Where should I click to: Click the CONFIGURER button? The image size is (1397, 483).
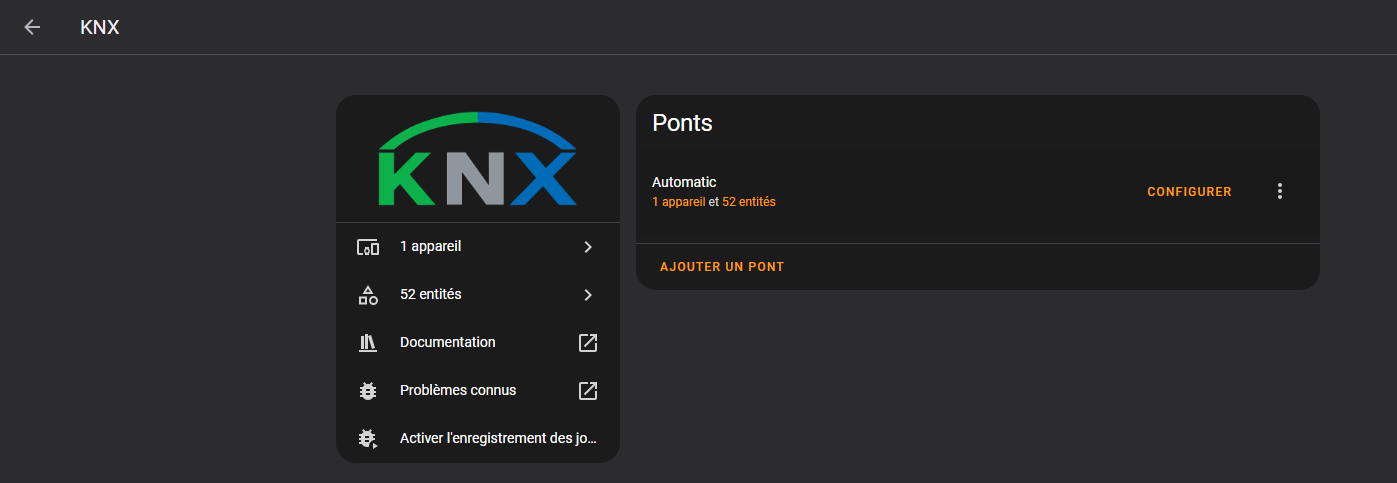(x=1189, y=191)
